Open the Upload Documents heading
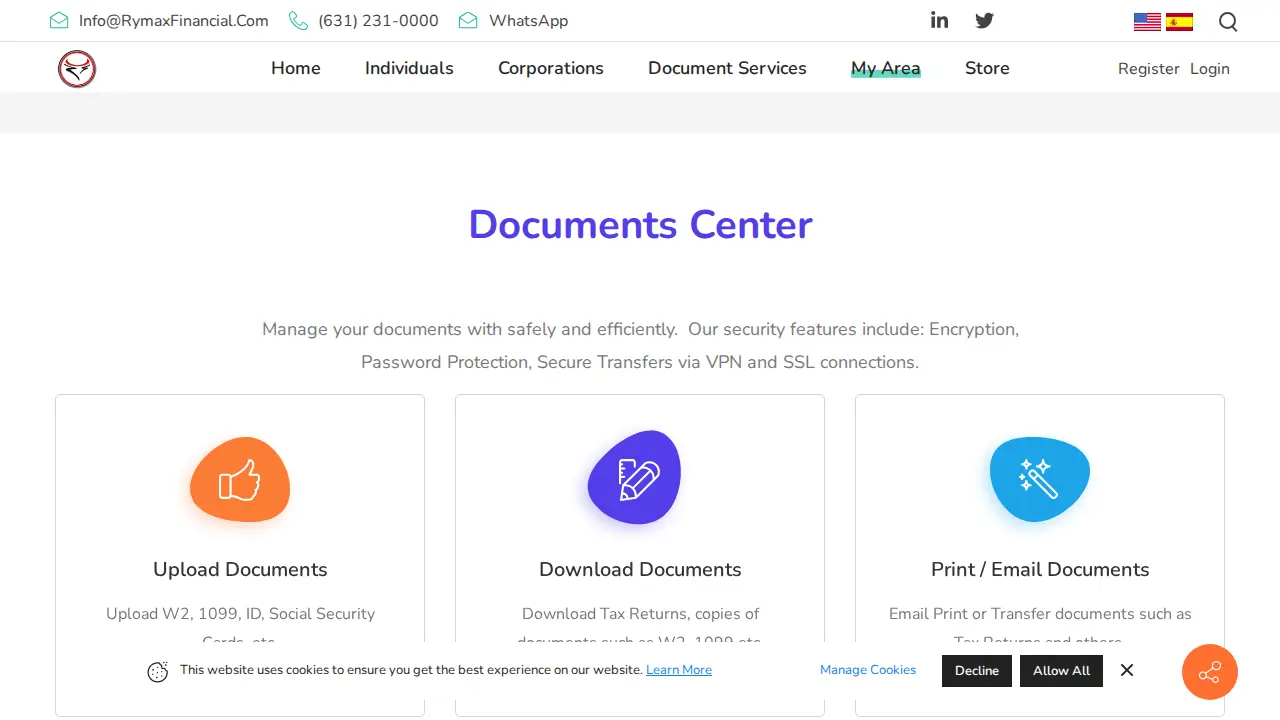The image size is (1280, 720). (240, 569)
